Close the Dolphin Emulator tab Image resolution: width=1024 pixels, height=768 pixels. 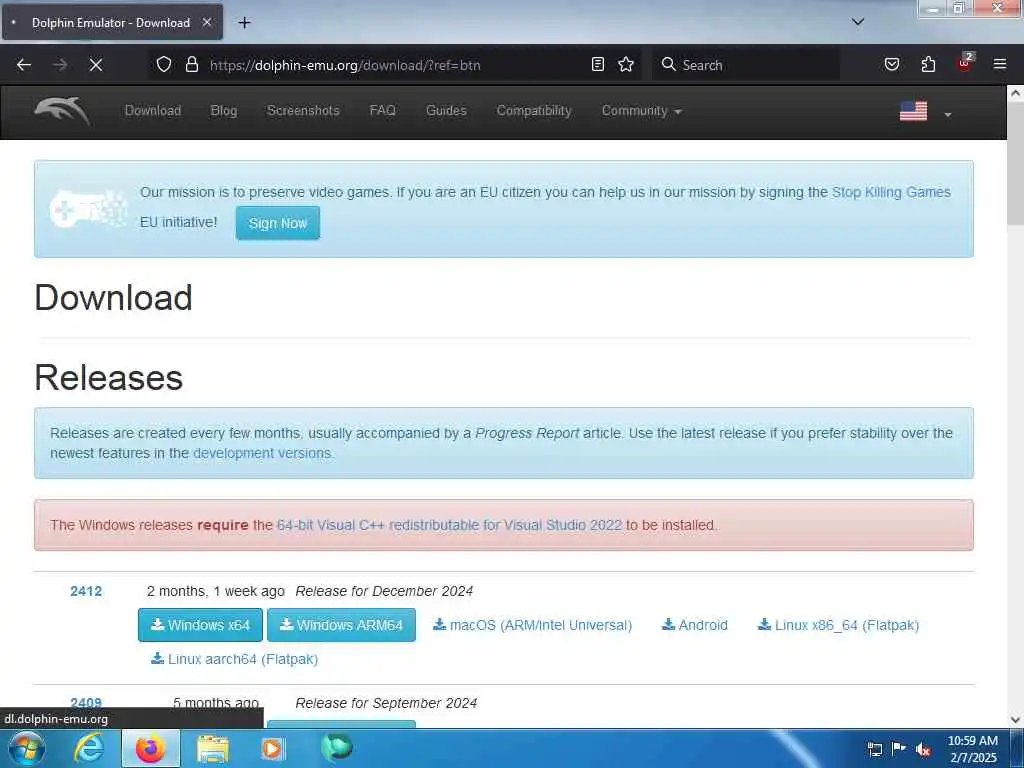207,22
